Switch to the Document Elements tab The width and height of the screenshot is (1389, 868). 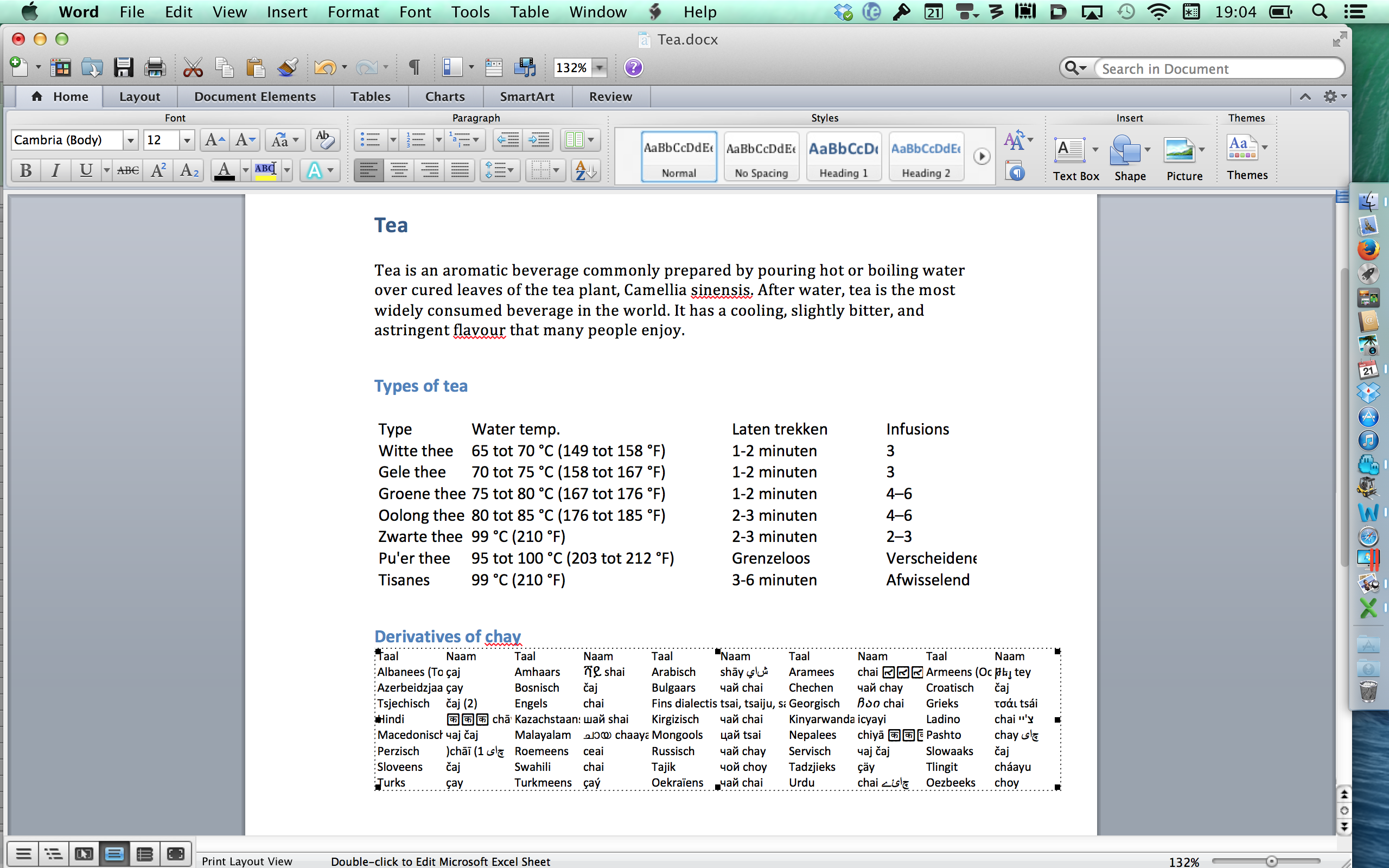255,97
